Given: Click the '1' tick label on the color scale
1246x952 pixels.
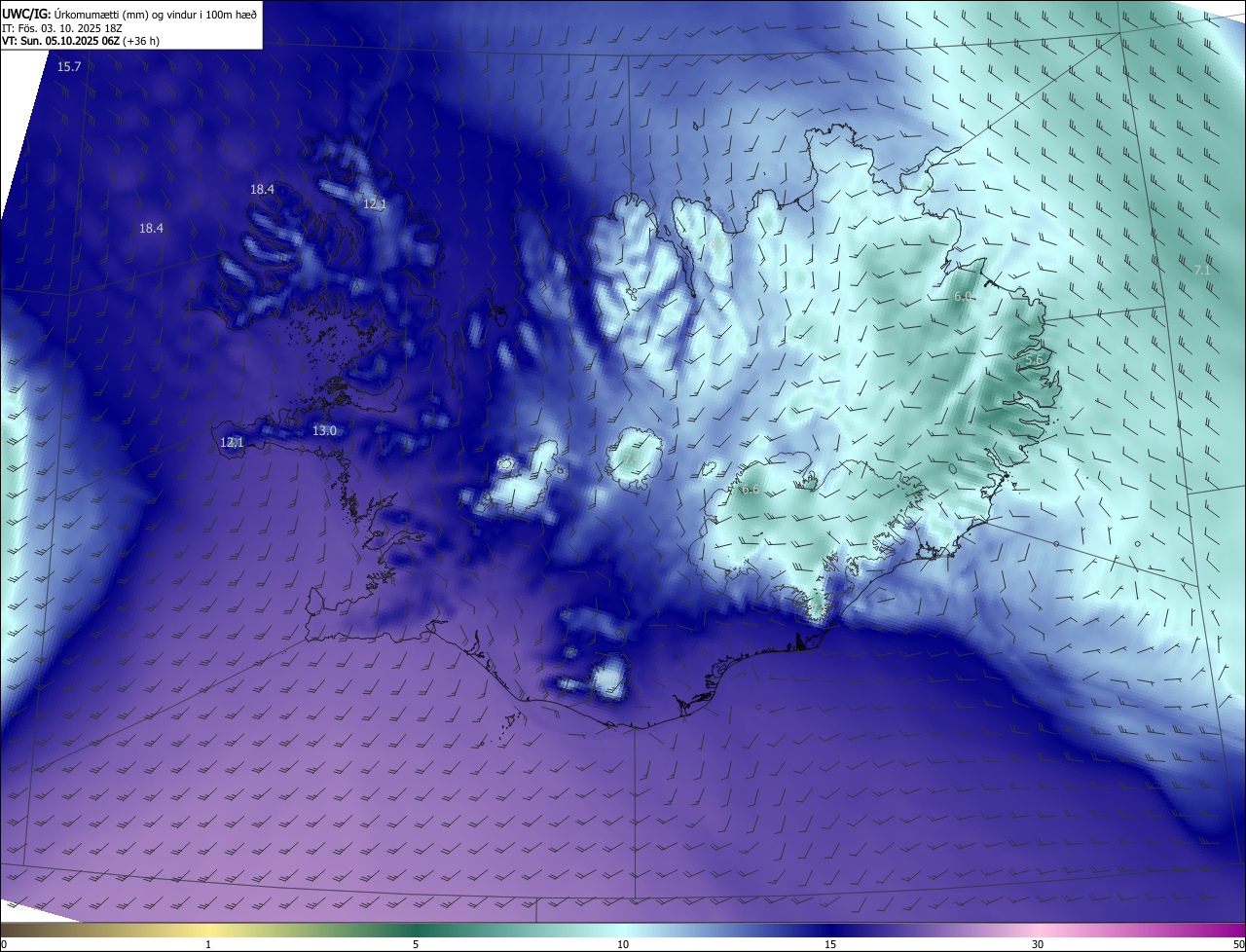Looking at the screenshot, I should [208, 944].
